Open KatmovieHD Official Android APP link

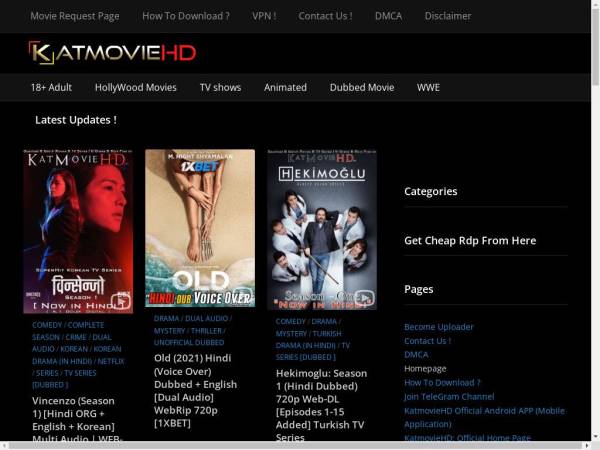[484, 417]
